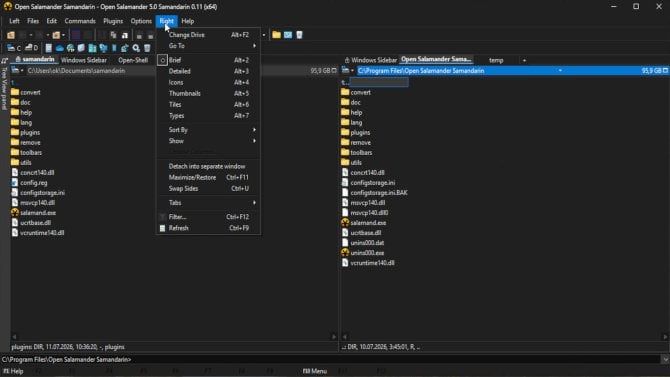Click the filter icon next to Filter...

[162, 217]
